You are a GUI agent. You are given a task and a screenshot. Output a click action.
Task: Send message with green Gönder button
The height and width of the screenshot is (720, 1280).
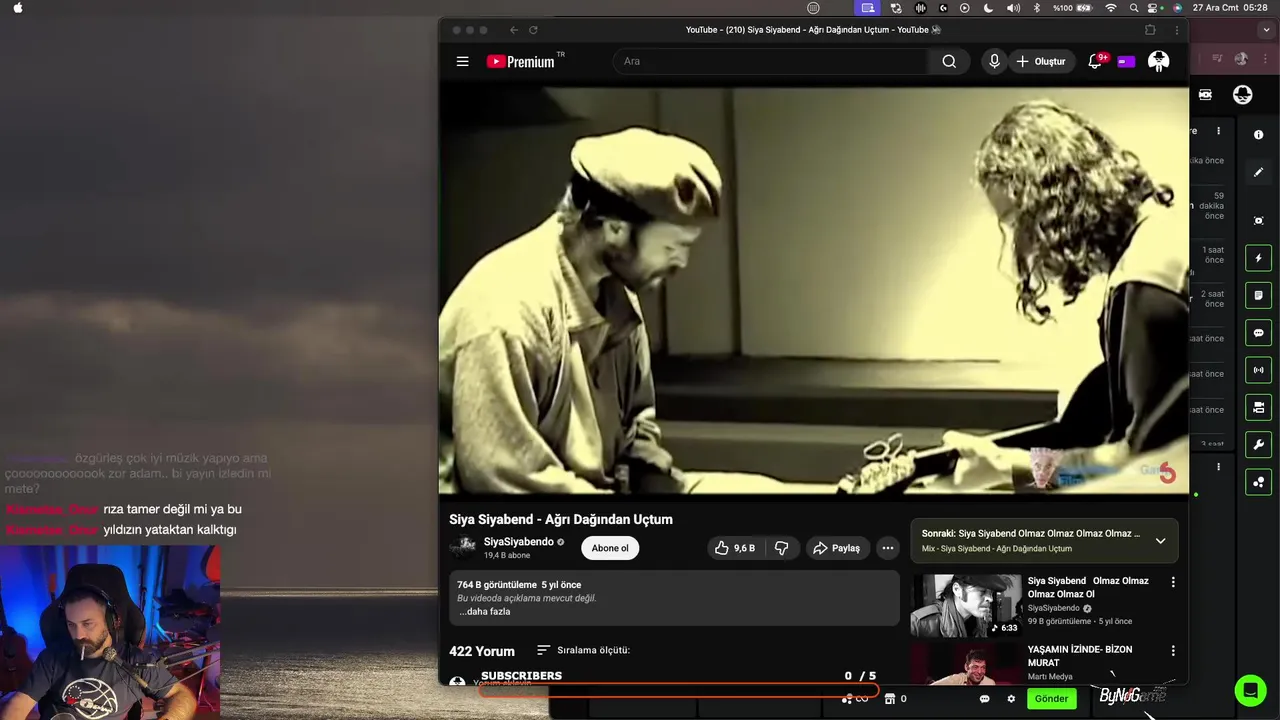click(1051, 699)
